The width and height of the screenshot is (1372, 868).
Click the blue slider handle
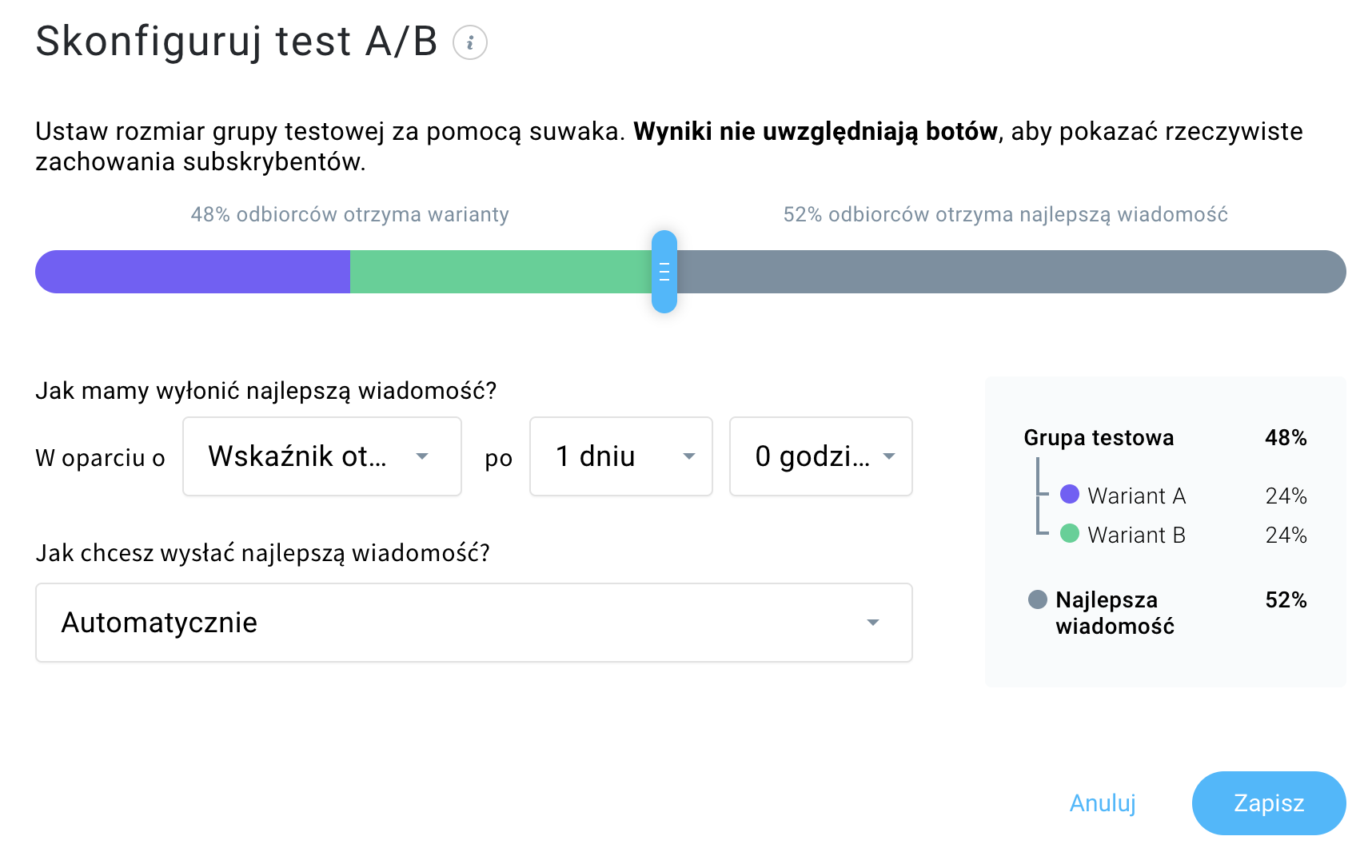[664, 272]
